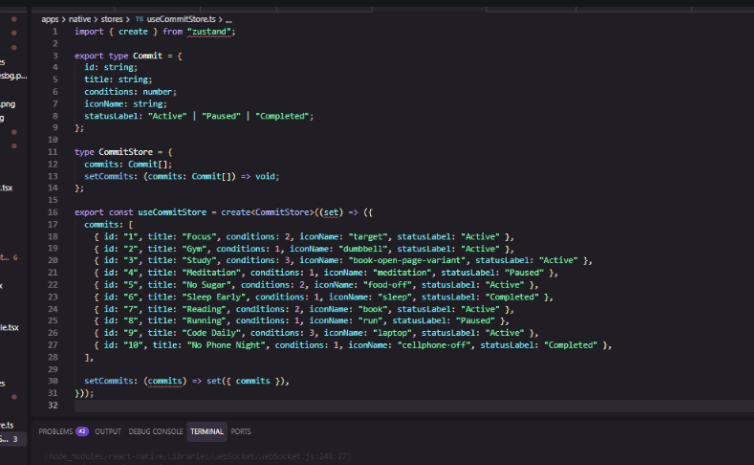Click the empty highlighted line 32
The width and height of the screenshot is (754, 465).
click(414, 406)
